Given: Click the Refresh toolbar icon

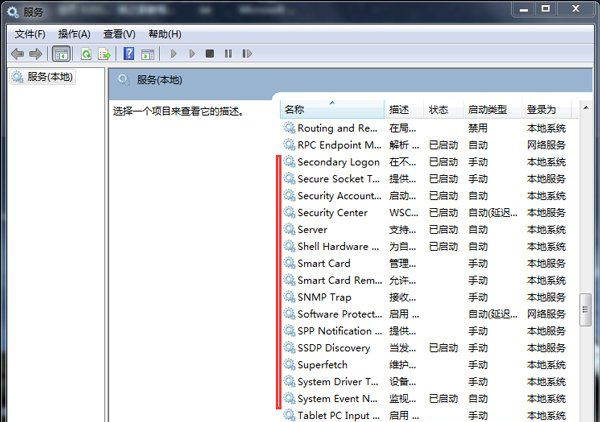Looking at the screenshot, I should coord(86,54).
